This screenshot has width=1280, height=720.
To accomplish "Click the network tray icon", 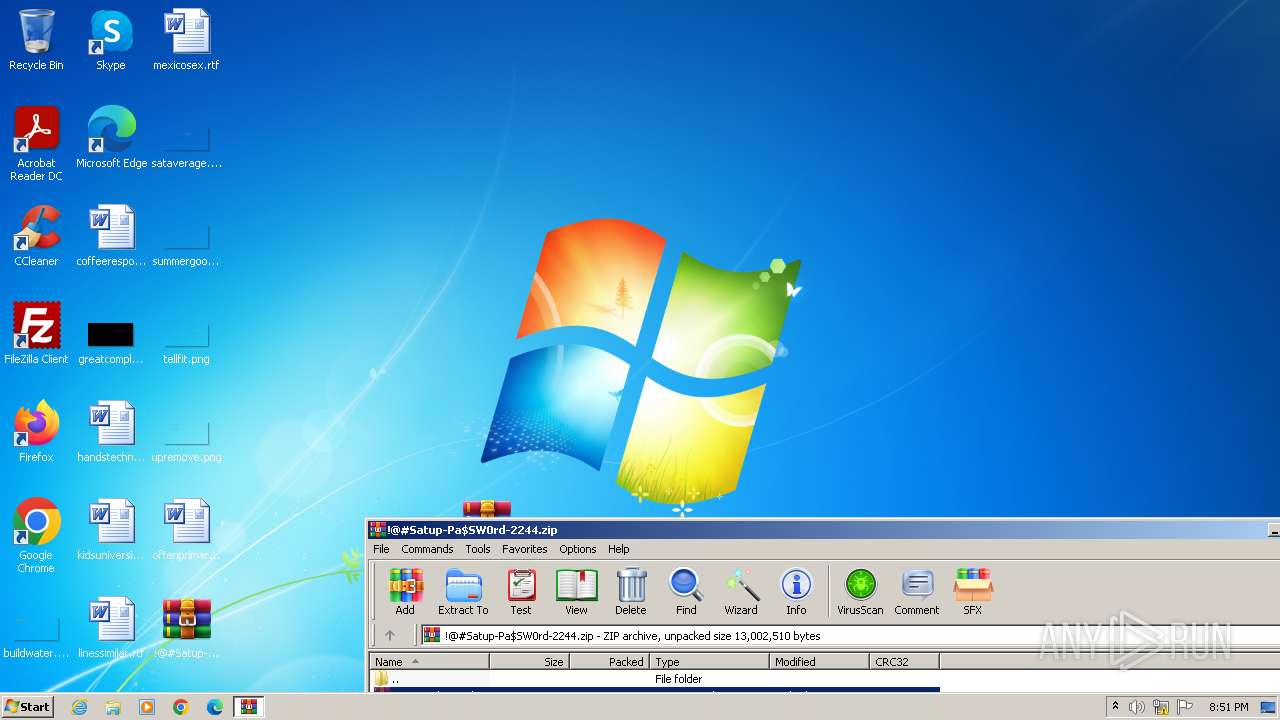I will [x=1161, y=707].
